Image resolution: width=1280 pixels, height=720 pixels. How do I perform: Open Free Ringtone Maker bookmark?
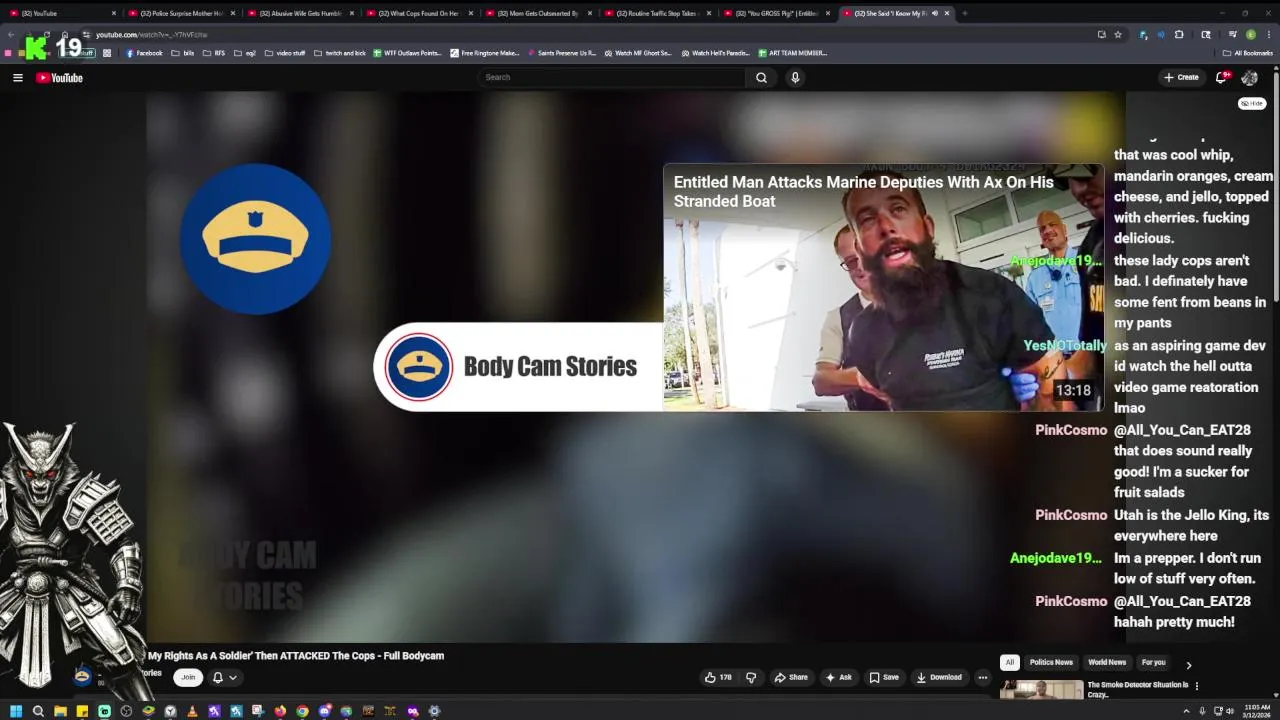point(485,53)
